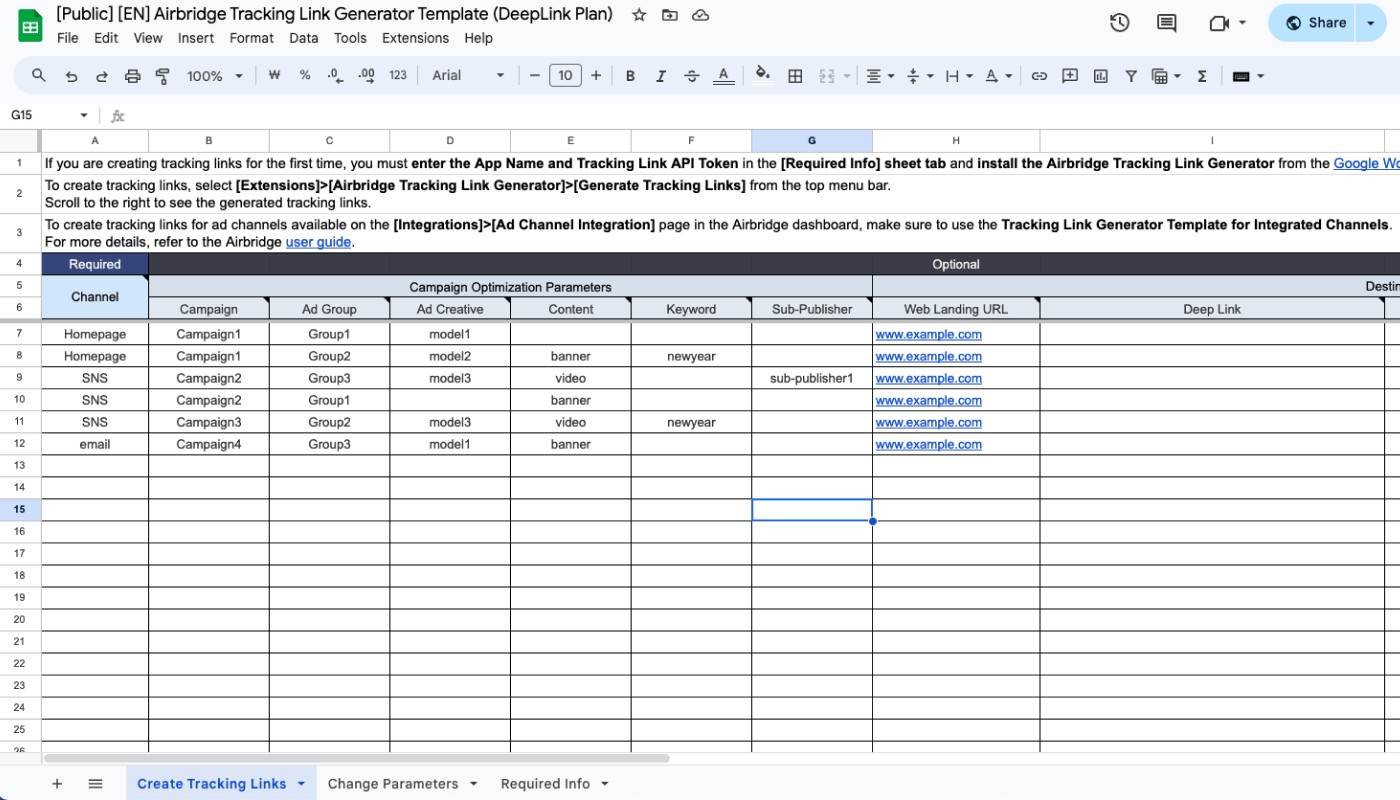This screenshot has width=1400, height=800.
Task: Open version history clock icon
Action: click(1119, 23)
